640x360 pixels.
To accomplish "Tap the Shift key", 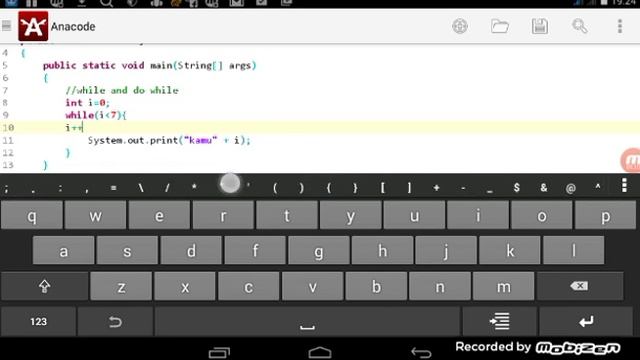I will [x=44, y=286].
